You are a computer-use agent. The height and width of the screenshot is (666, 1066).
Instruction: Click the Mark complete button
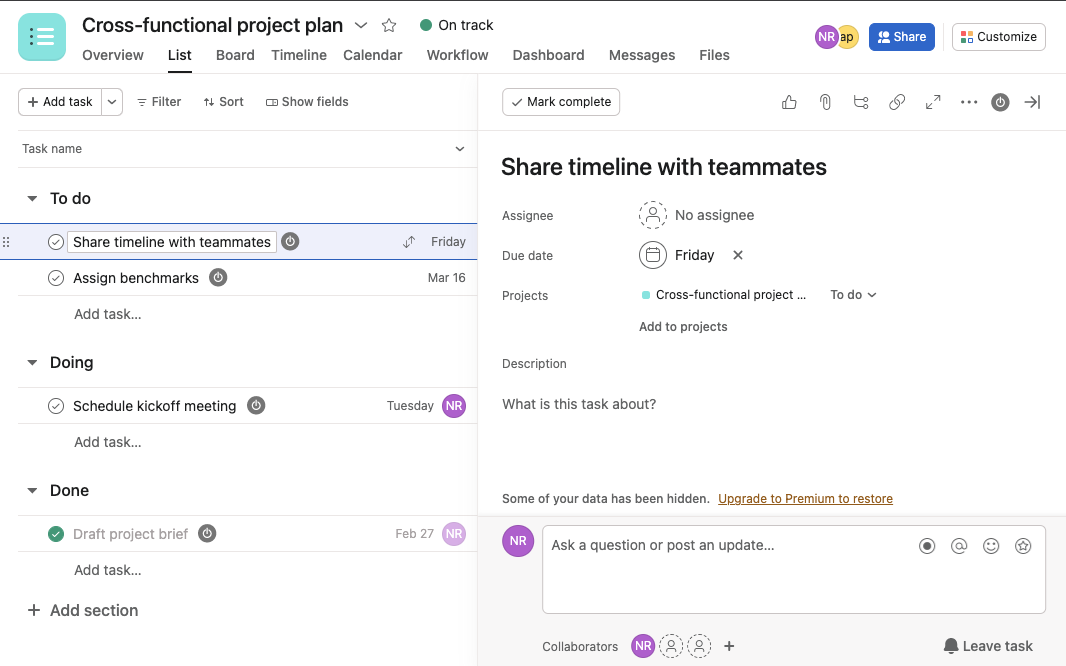[561, 102]
